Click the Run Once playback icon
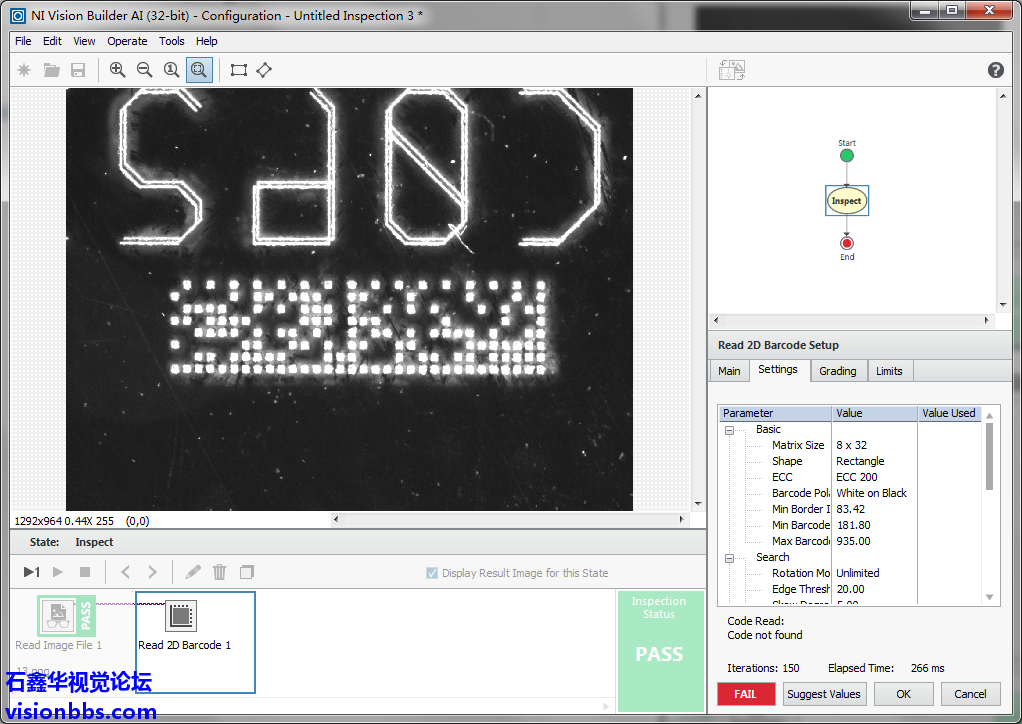The image size is (1022, 724). click(31, 572)
